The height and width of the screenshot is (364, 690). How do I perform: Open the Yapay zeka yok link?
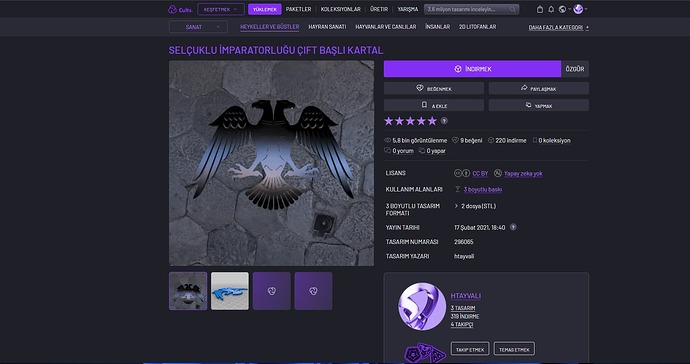[523, 174]
